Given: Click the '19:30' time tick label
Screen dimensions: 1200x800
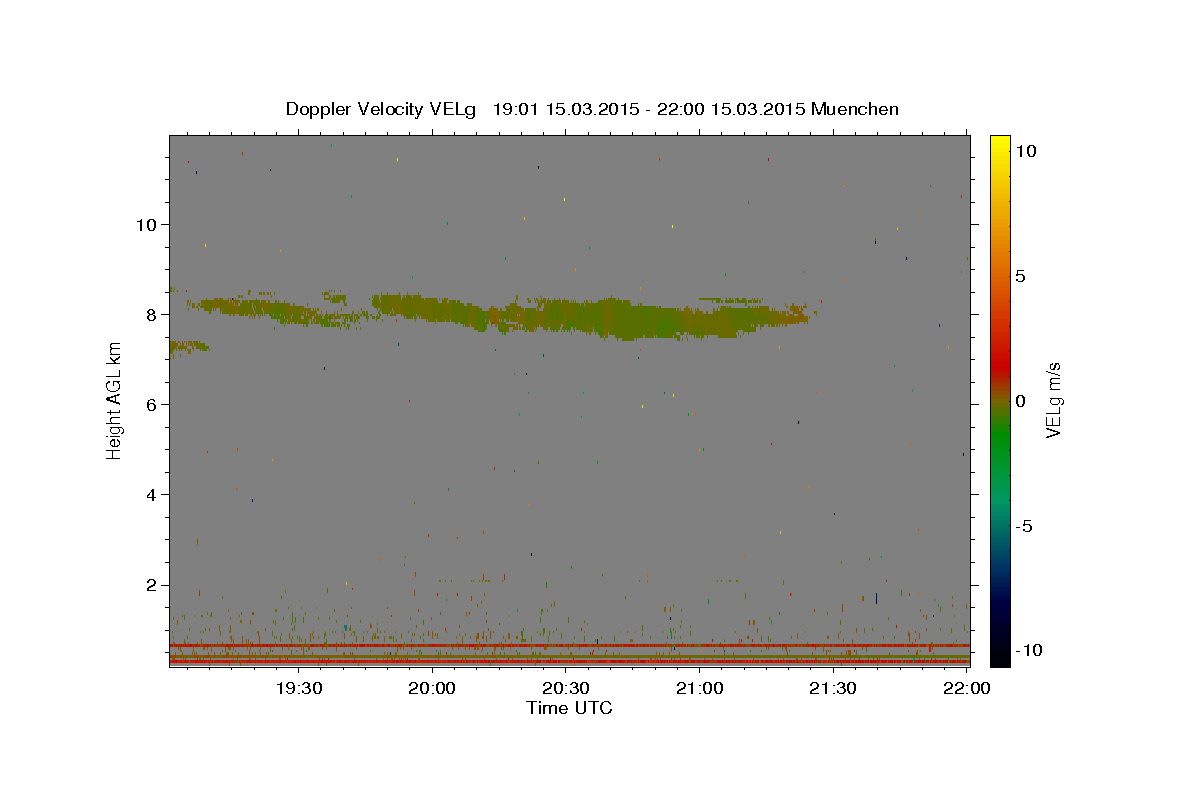Looking at the screenshot, I should (298, 688).
